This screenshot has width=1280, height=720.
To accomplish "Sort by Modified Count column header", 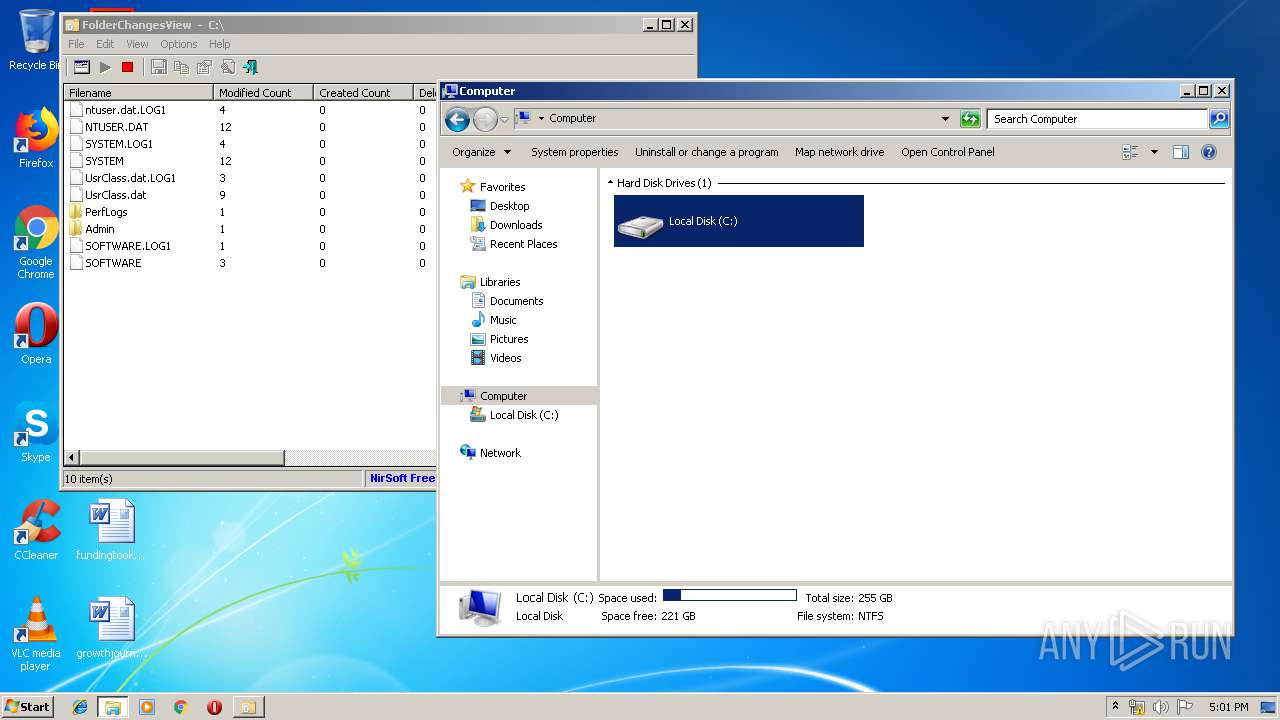I will pos(264,92).
